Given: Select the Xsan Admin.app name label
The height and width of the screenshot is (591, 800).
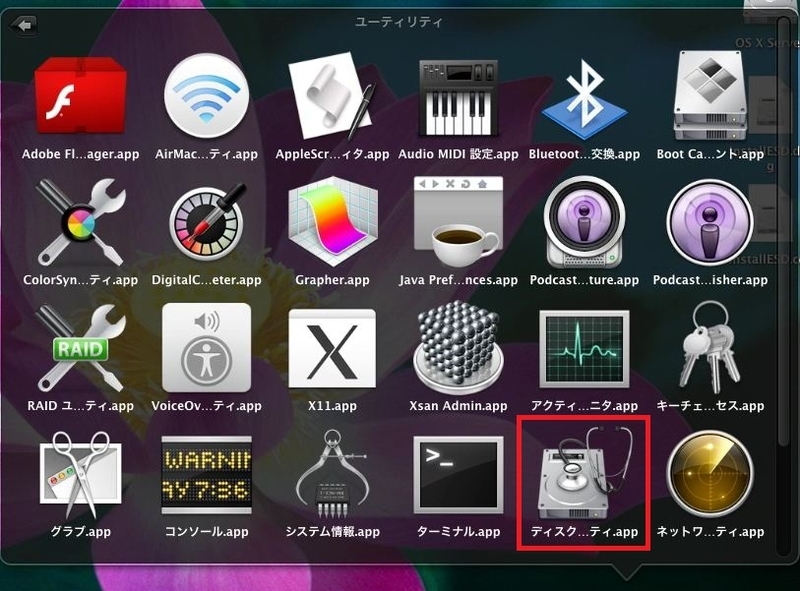Looking at the screenshot, I should (458, 406).
